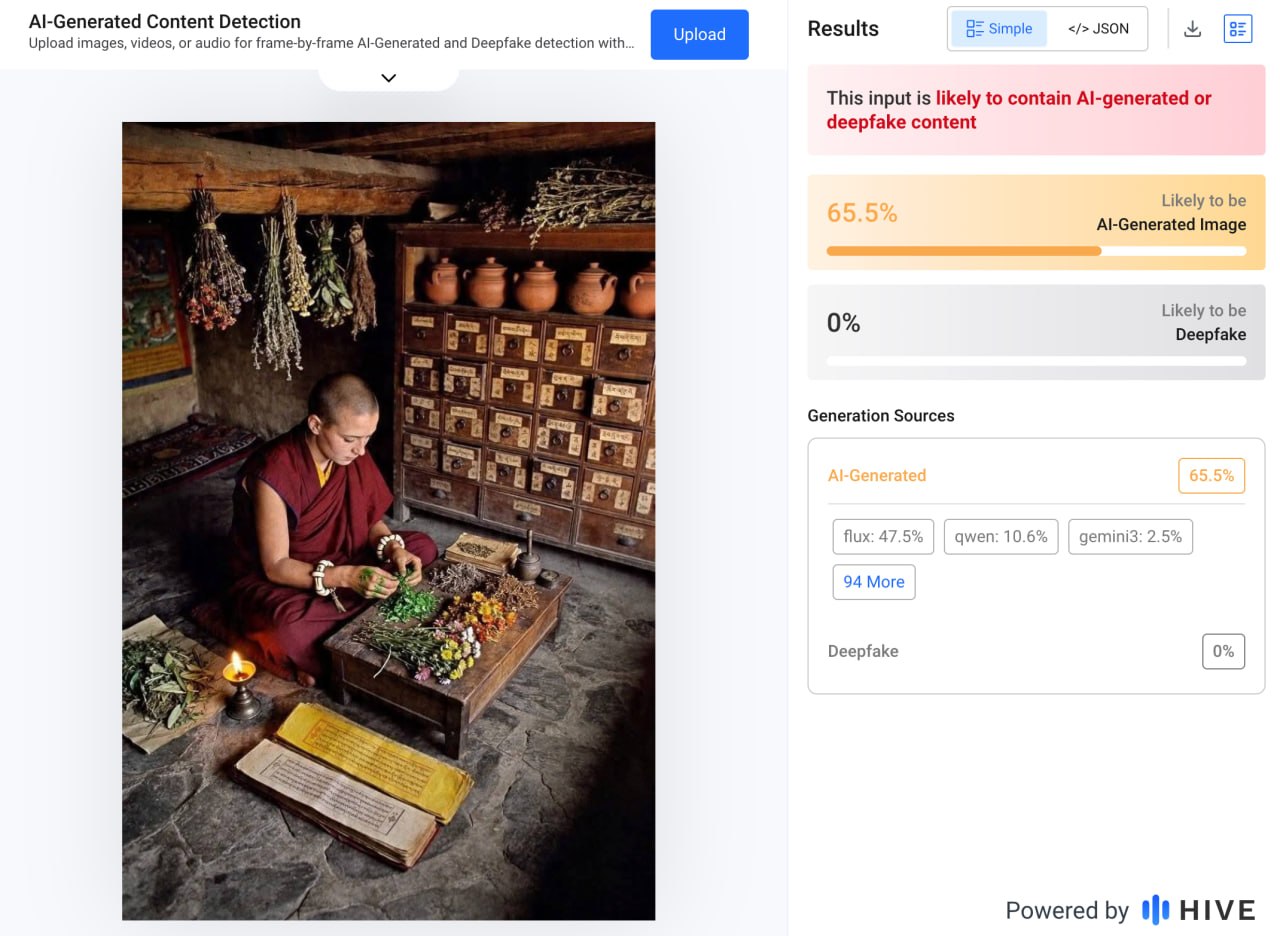Click the empty Deepfake progress bar
1280x936 pixels.
click(x=1036, y=361)
